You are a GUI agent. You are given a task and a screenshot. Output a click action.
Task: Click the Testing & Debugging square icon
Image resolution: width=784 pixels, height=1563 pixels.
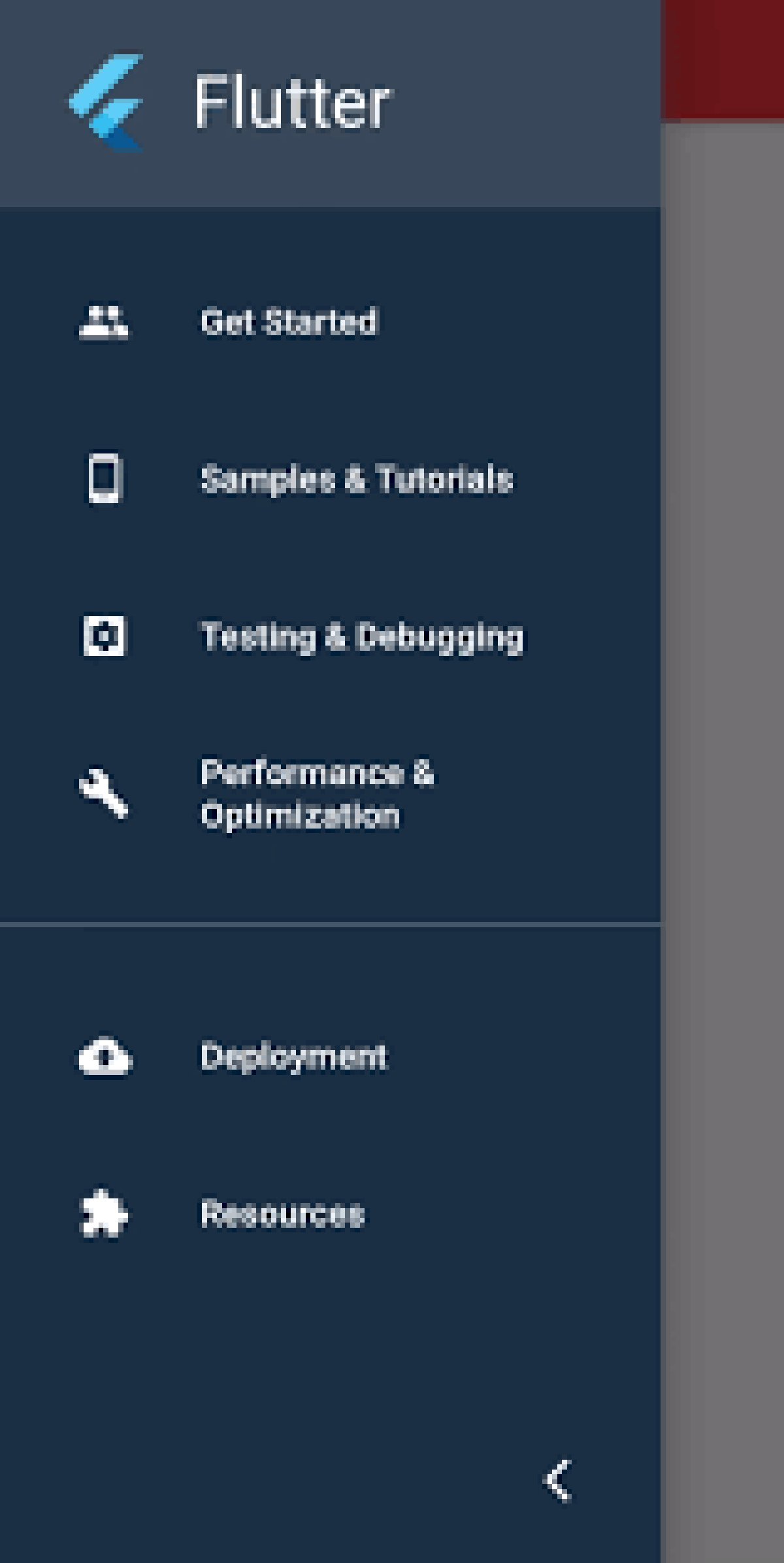click(104, 635)
